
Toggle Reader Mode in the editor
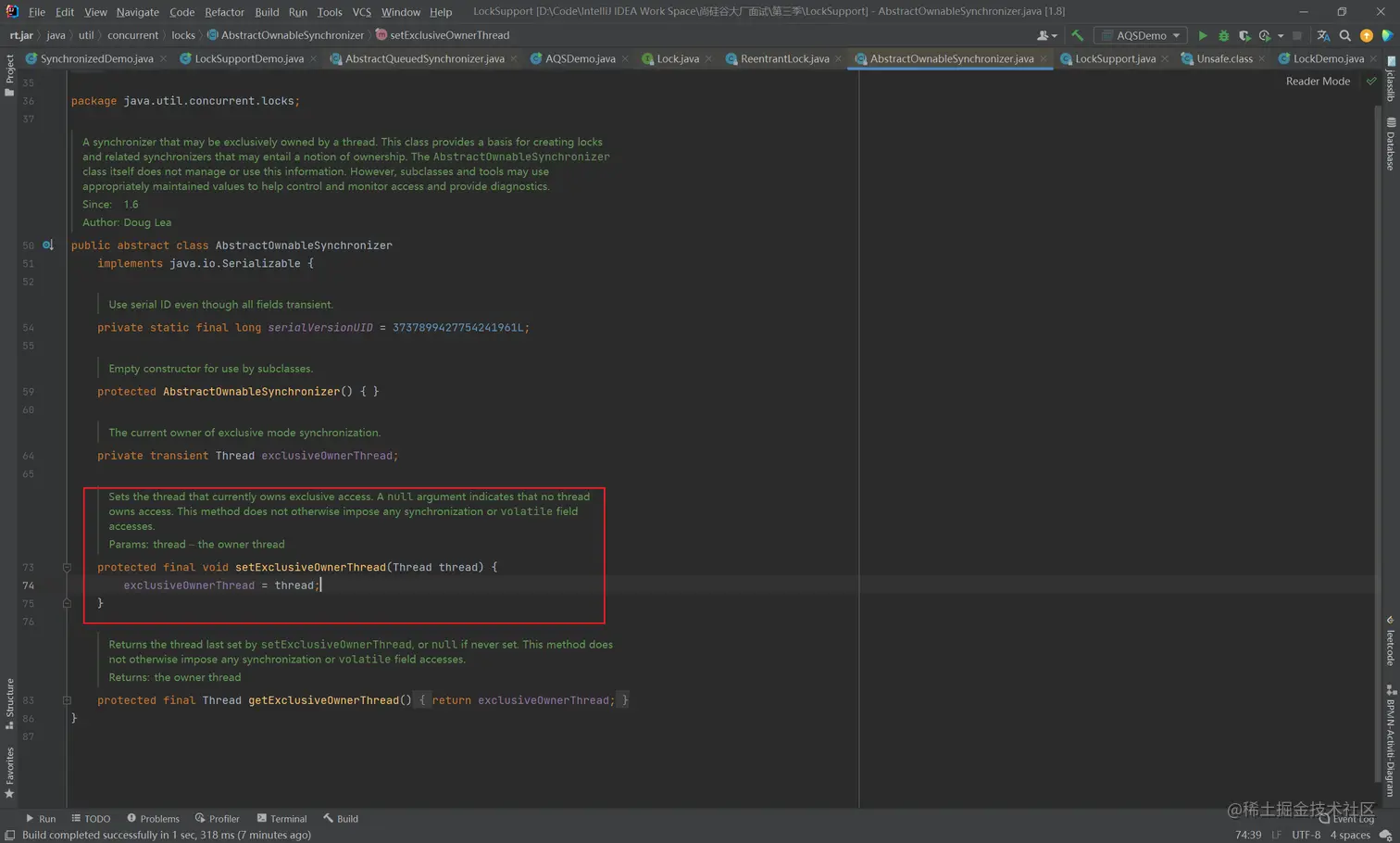(1318, 82)
